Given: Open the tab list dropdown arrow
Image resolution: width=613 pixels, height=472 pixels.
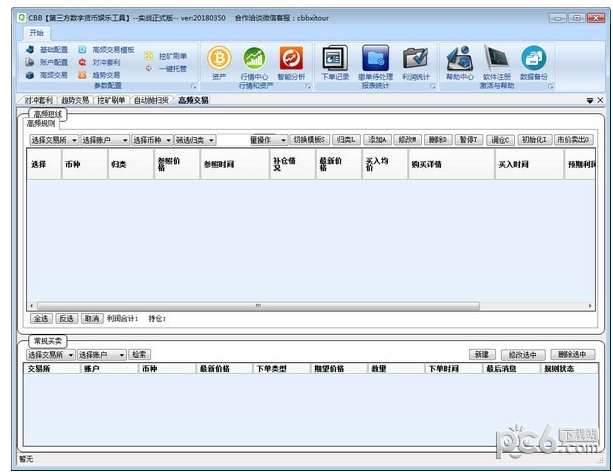Looking at the screenshot, I should coord(590,101).
